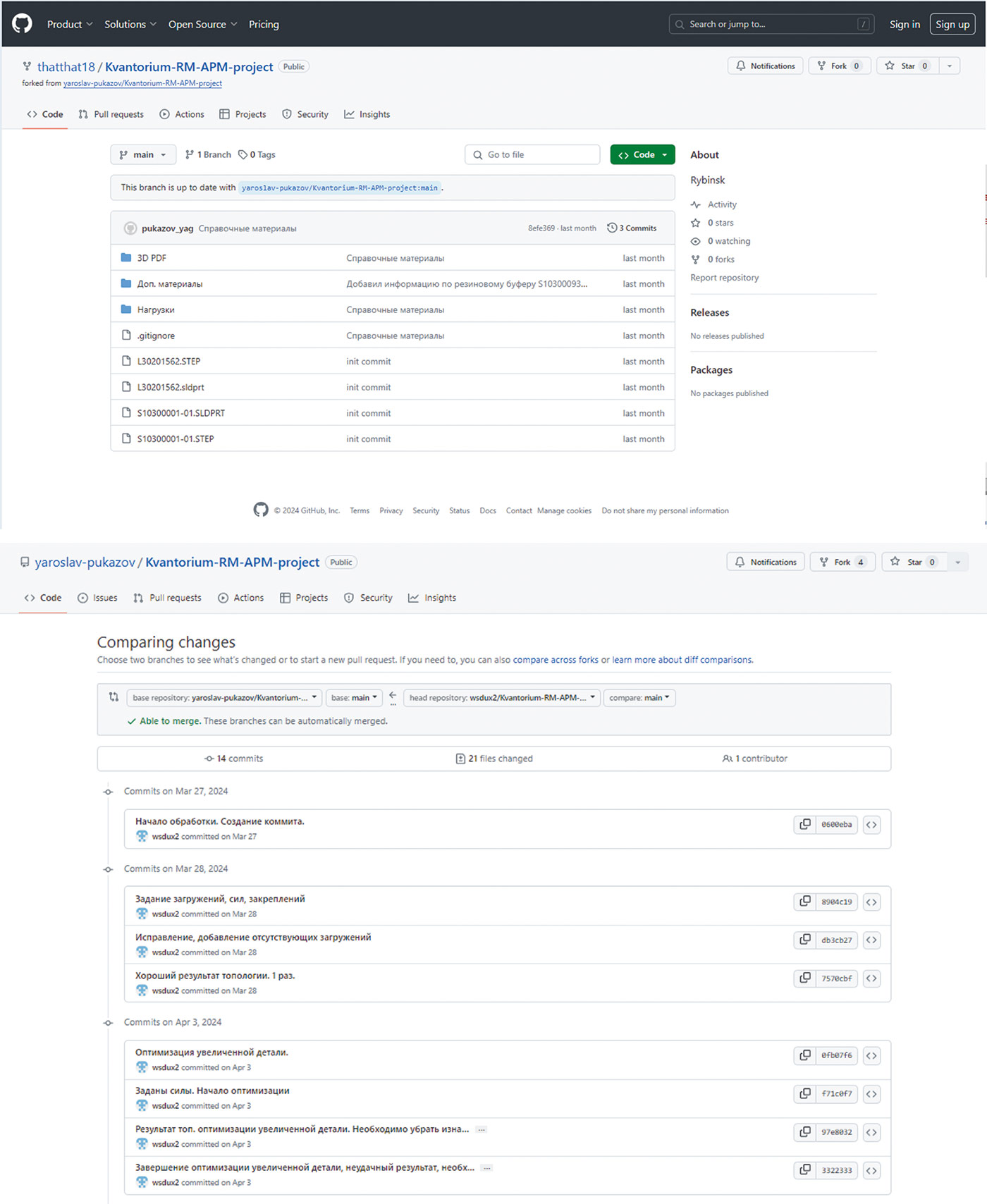Open star dropdown arrow on yaroslav-pukazov repo
This screenshot has width=987, height=1204.
[957, 562]
